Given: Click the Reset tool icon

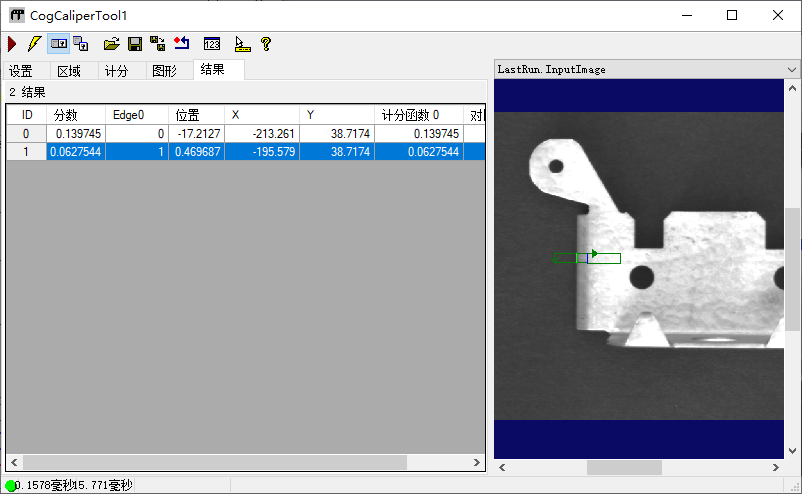Looking at the screenshot, I should pyautogui.click(x=181, y=44).
